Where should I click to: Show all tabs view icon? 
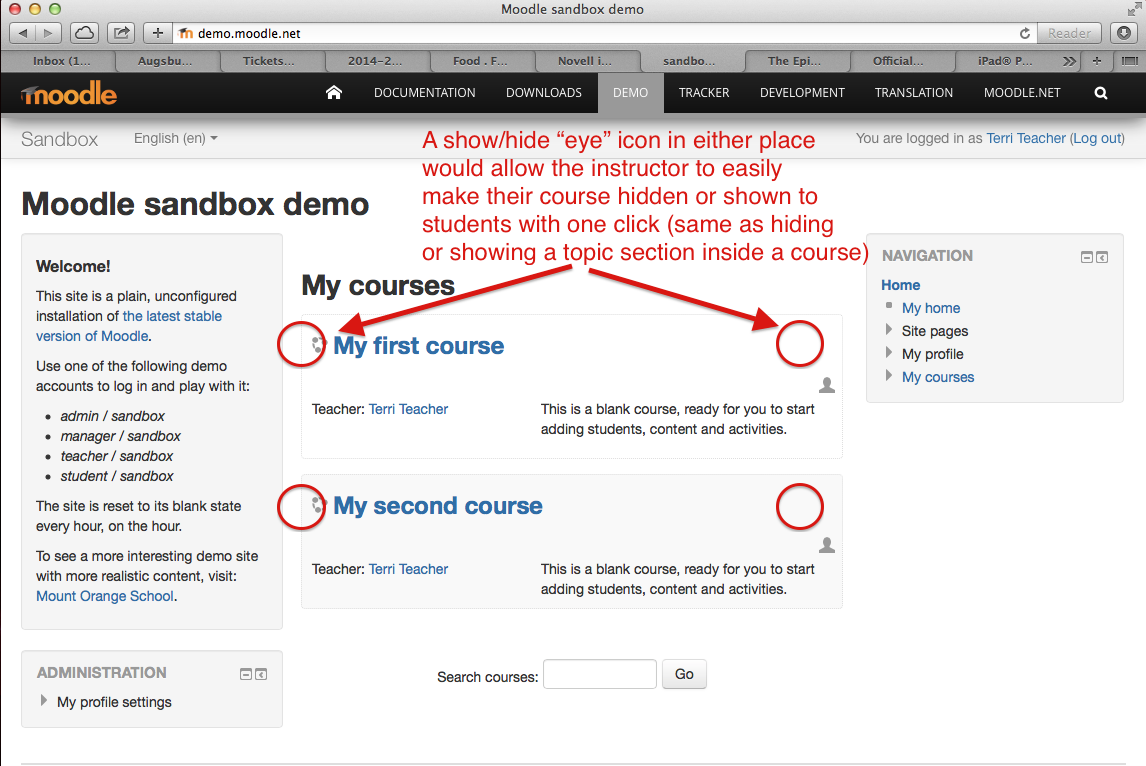click(1129, 61)
